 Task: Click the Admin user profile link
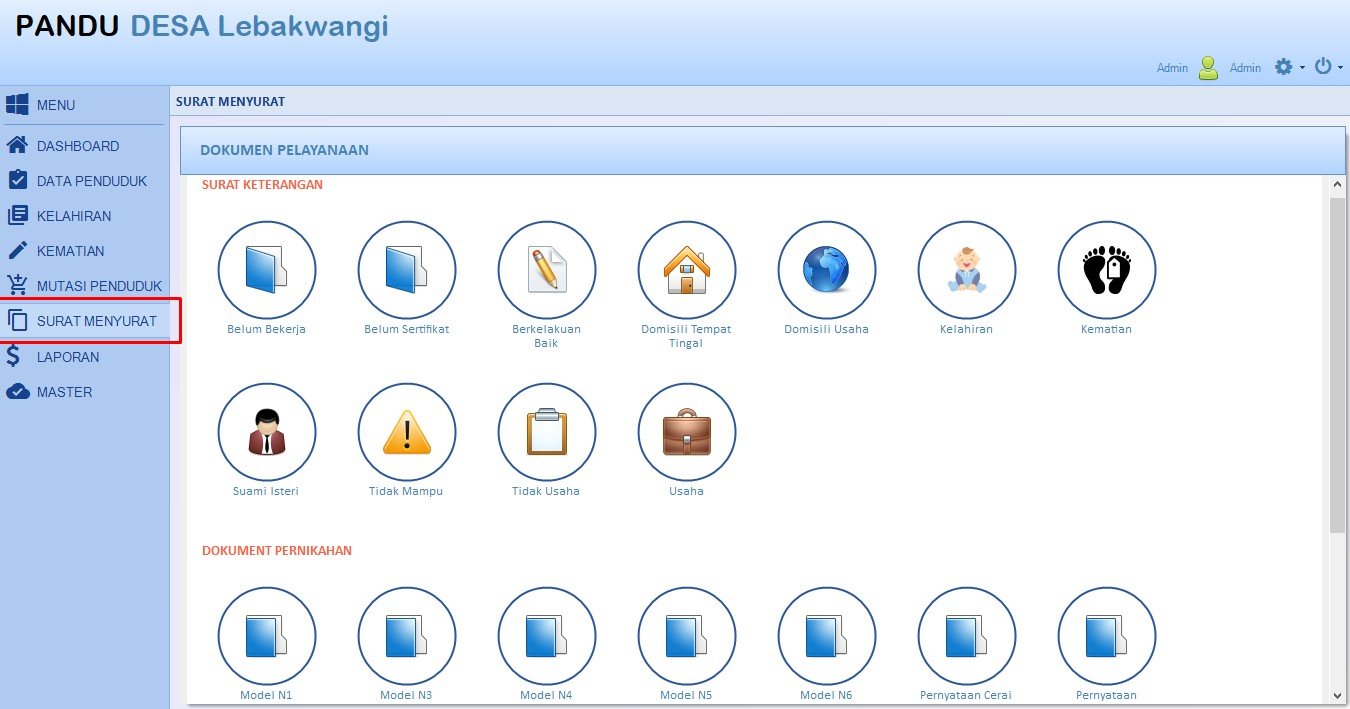(x=1245, y=68)
